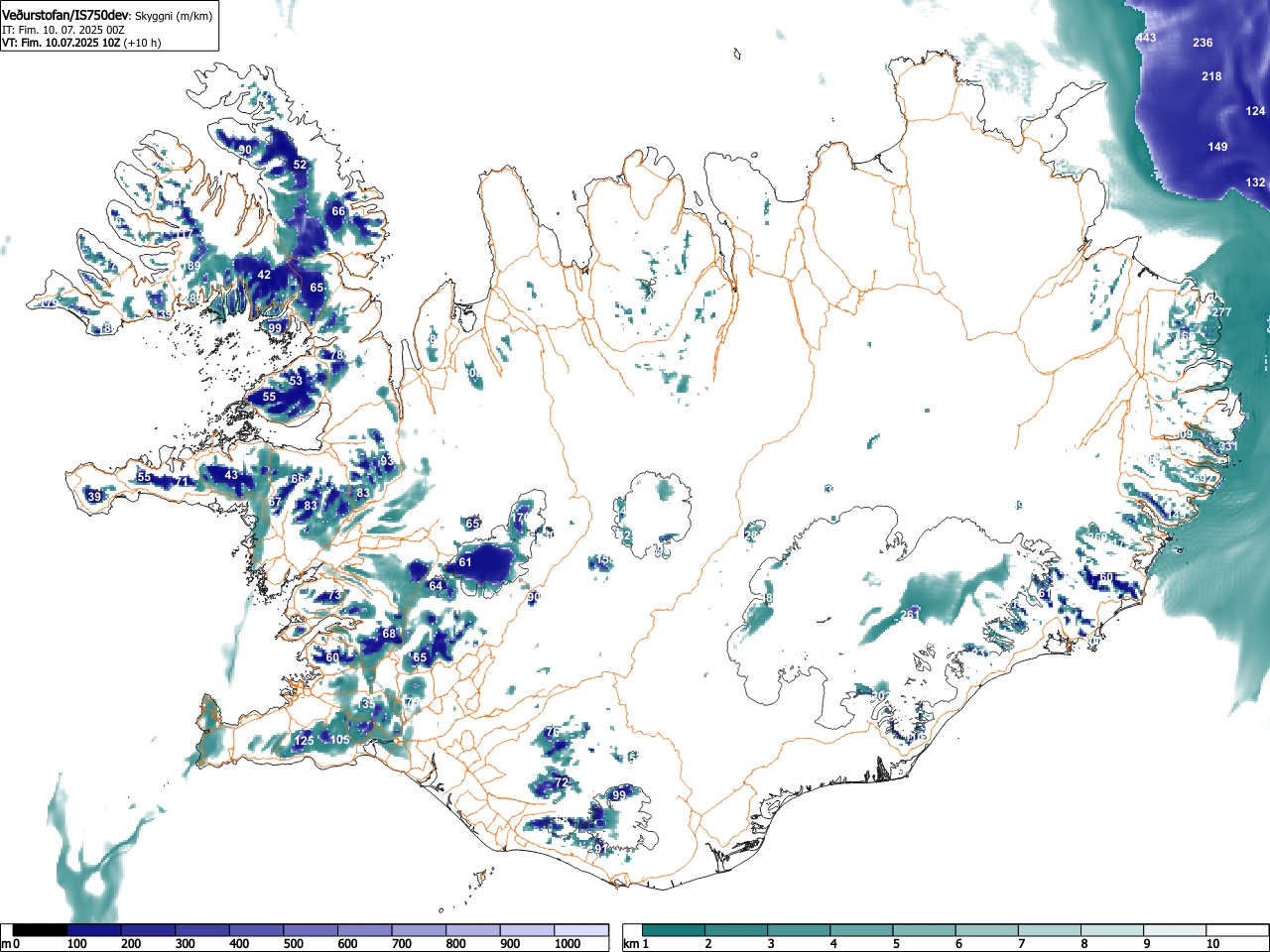This screenshot has height=952, width=1270.
Task: Click the 236 visibility value offshore
Action: 1204,43
